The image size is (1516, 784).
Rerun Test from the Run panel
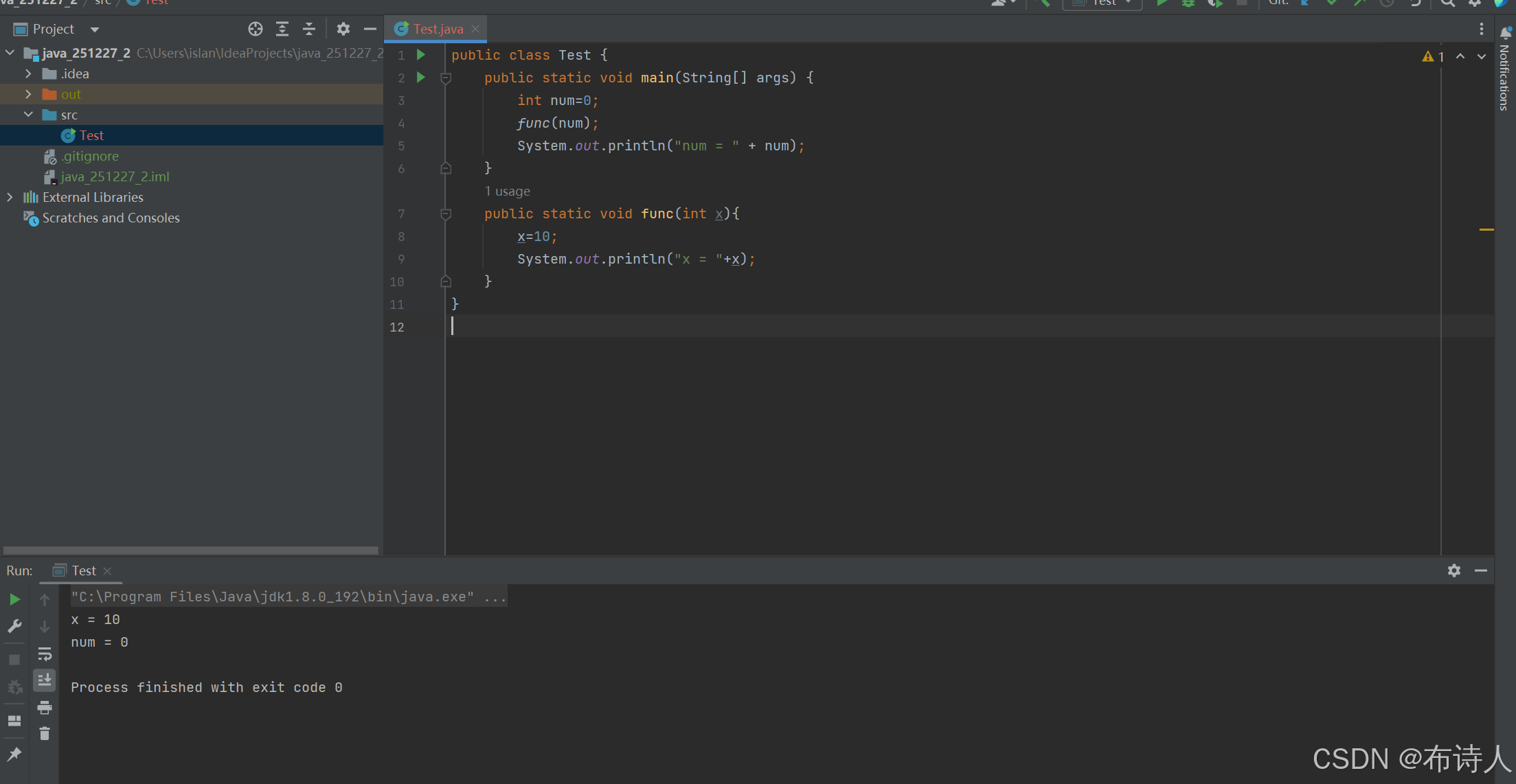[x=14, y=599]
